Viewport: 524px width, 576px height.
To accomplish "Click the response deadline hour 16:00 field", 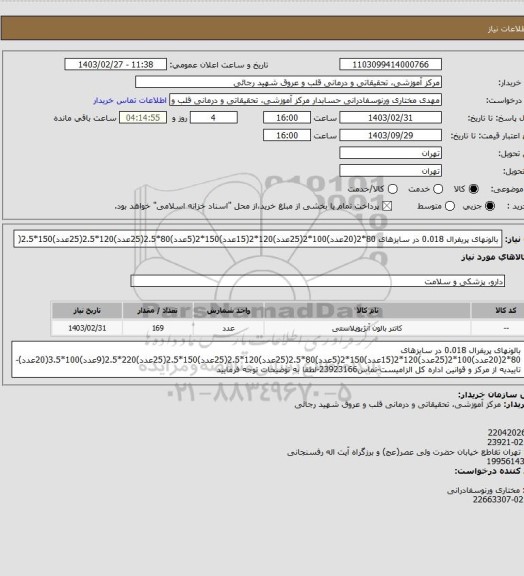I will (287, 118).
